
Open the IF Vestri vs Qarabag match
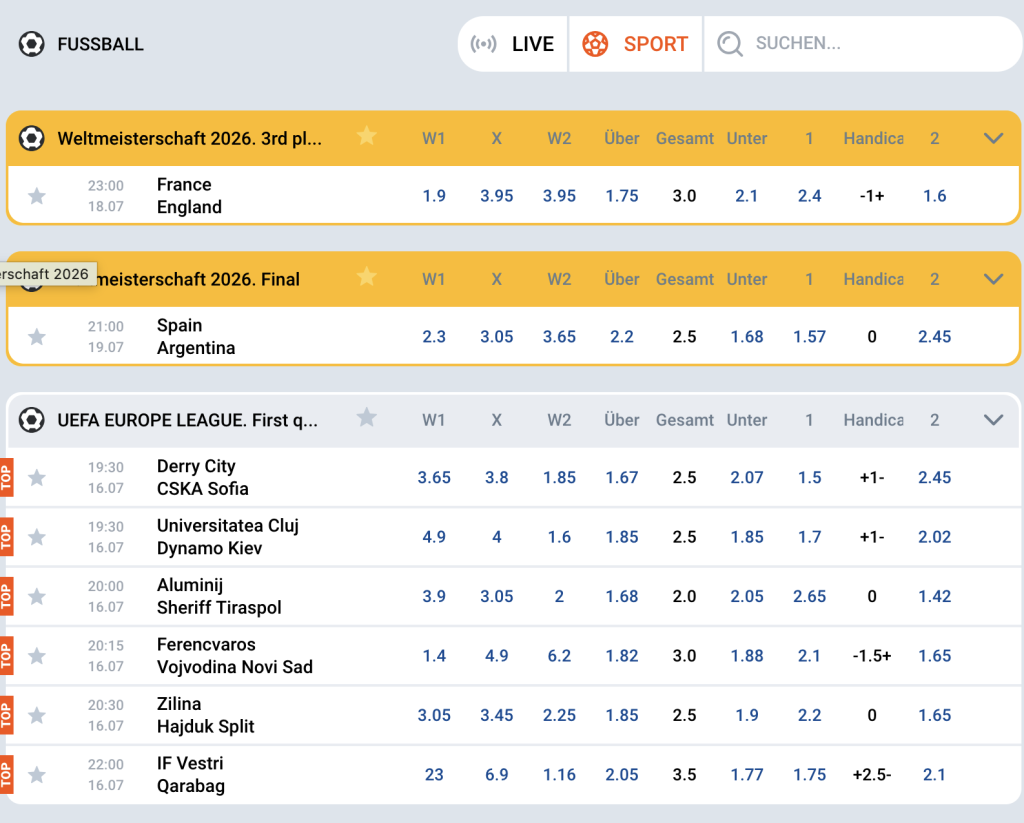(x=191, y=775)
